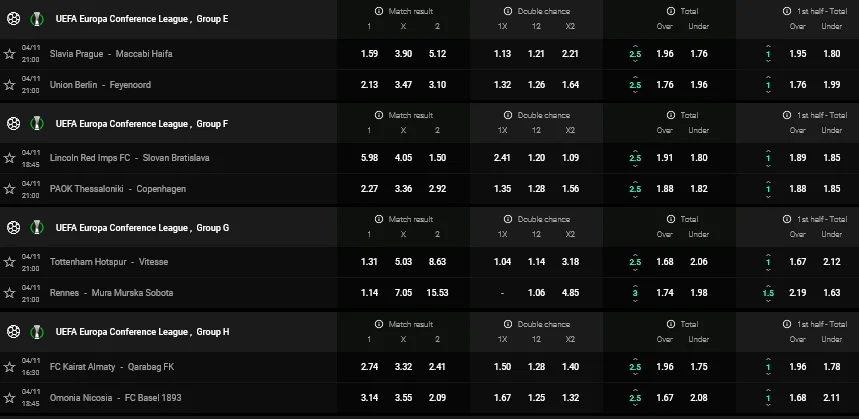
Task: Raise 1st half total line for Union Berlin match
Action: [768, 77]
